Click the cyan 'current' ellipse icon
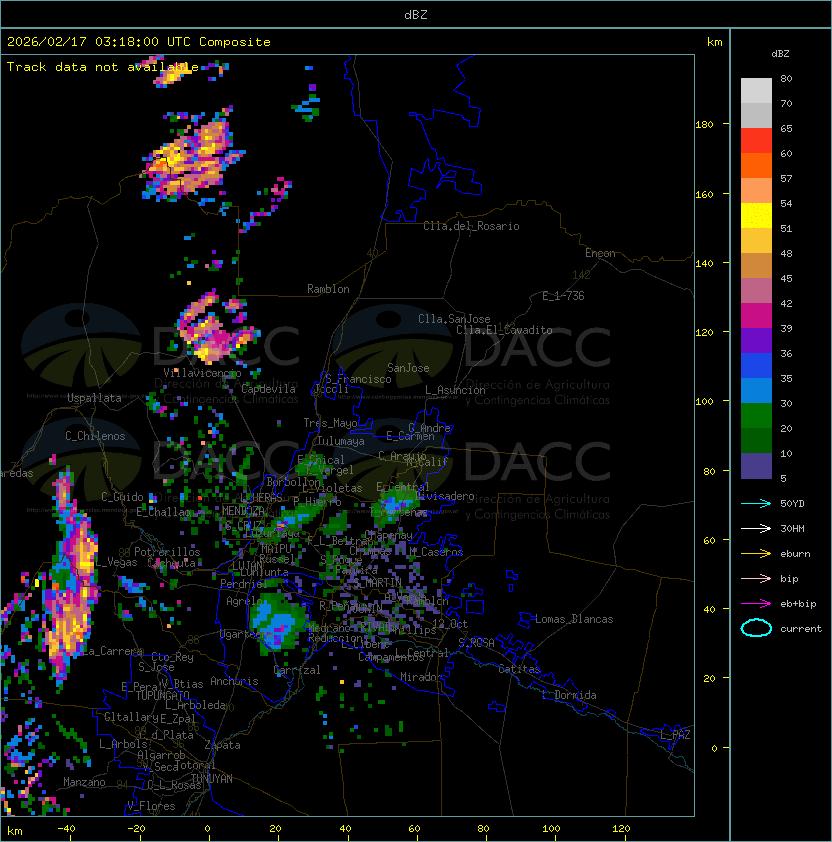832x842 pixels. (756, 628)
